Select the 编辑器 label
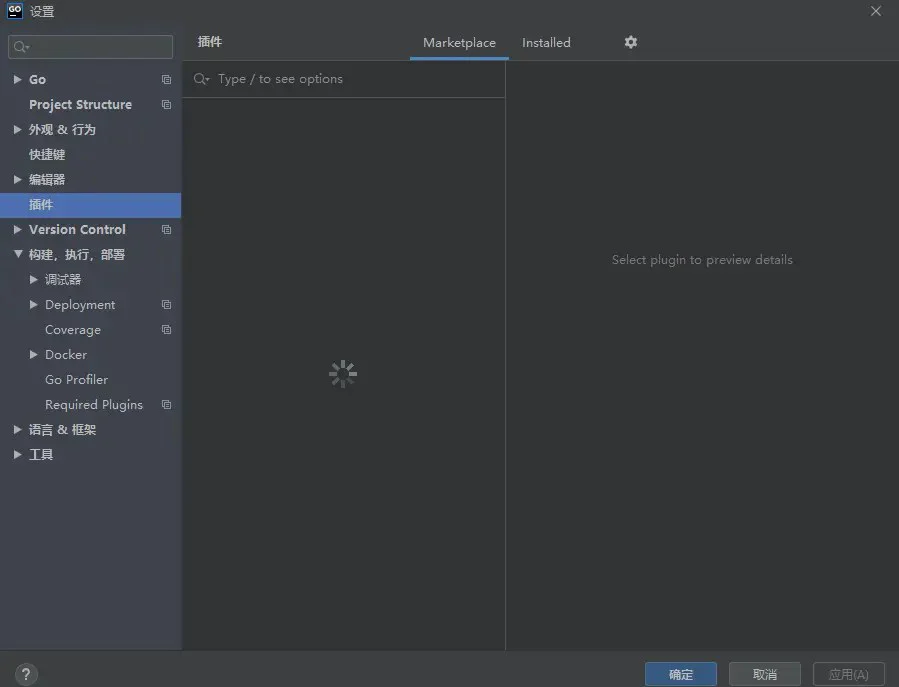The image size is (899, 687). pyautogui.click(x=47, y=179)
